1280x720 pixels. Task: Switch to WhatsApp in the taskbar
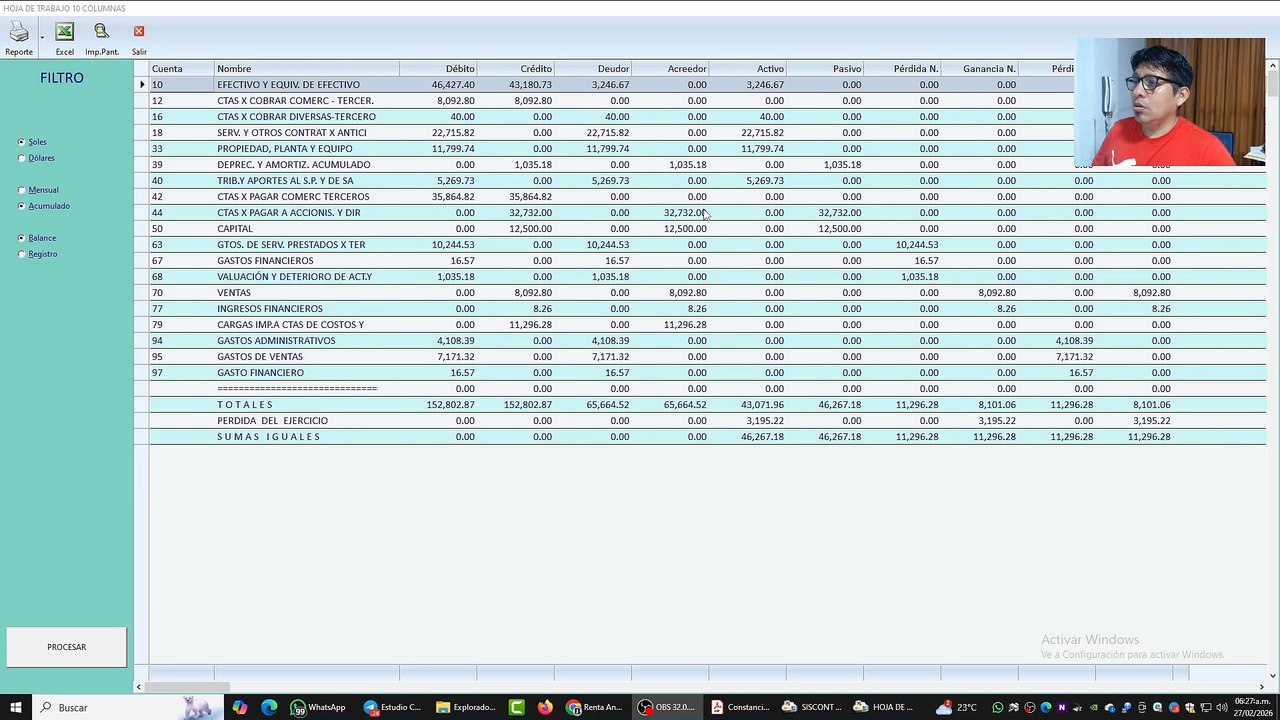pos(319,707)
